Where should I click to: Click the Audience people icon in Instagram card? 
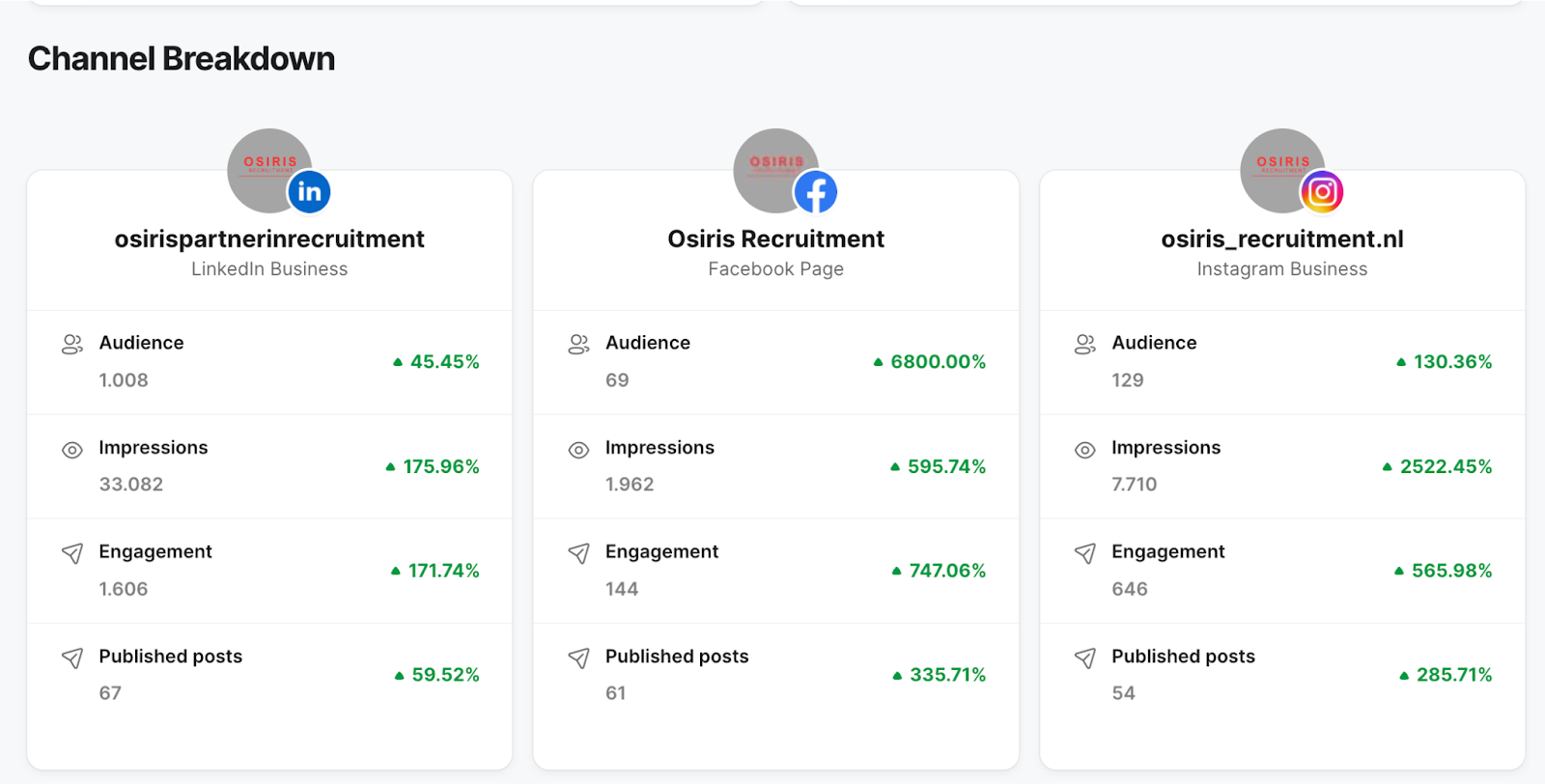coord(1085,345)
